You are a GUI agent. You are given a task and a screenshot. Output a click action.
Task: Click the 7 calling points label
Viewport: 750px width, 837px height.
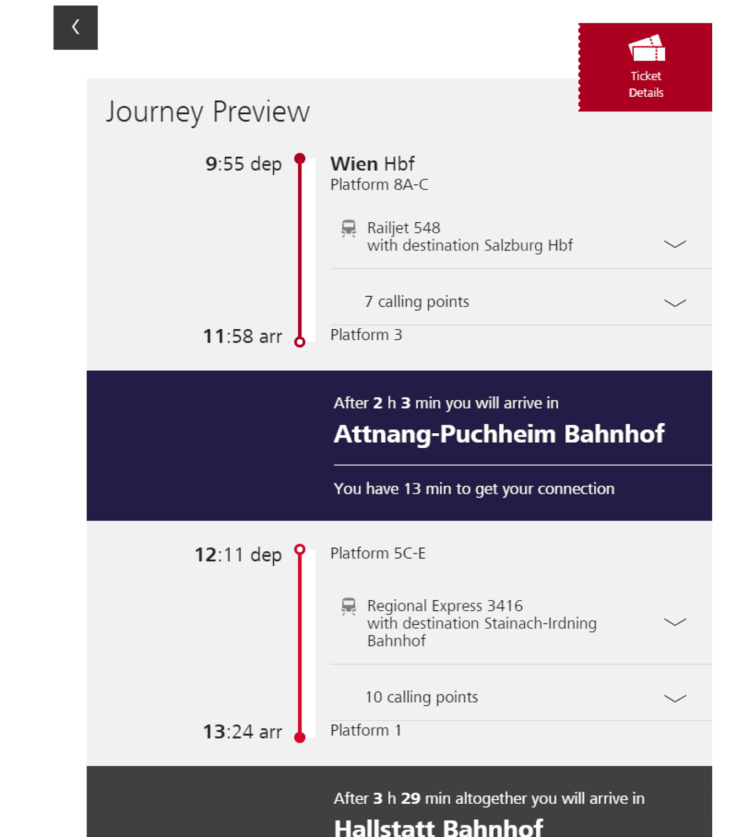[417, 302]
